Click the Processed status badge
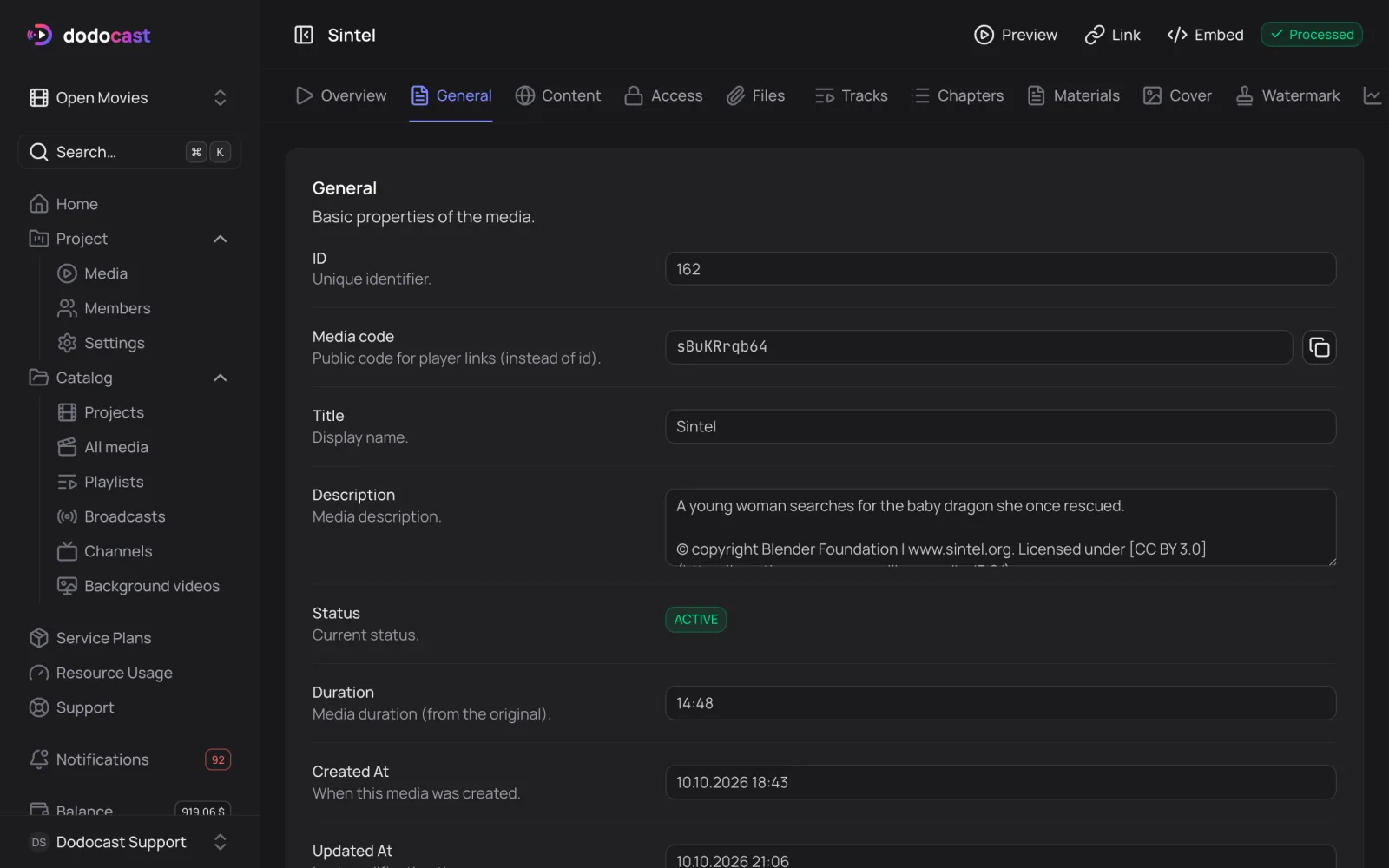The height and width of the screenshot is (868, 1389). (x=1312, y=35)
